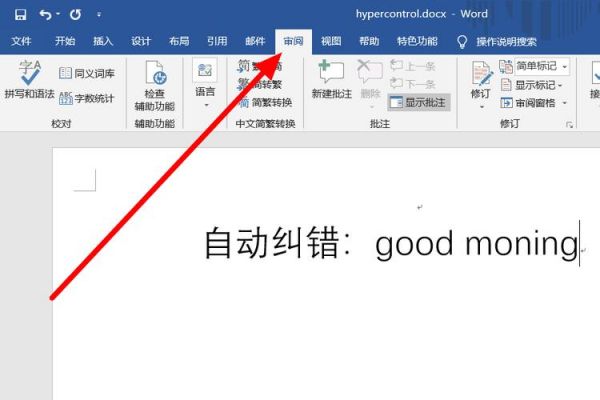Open 显示标记 options dropdown

click(x=531, y=85)
